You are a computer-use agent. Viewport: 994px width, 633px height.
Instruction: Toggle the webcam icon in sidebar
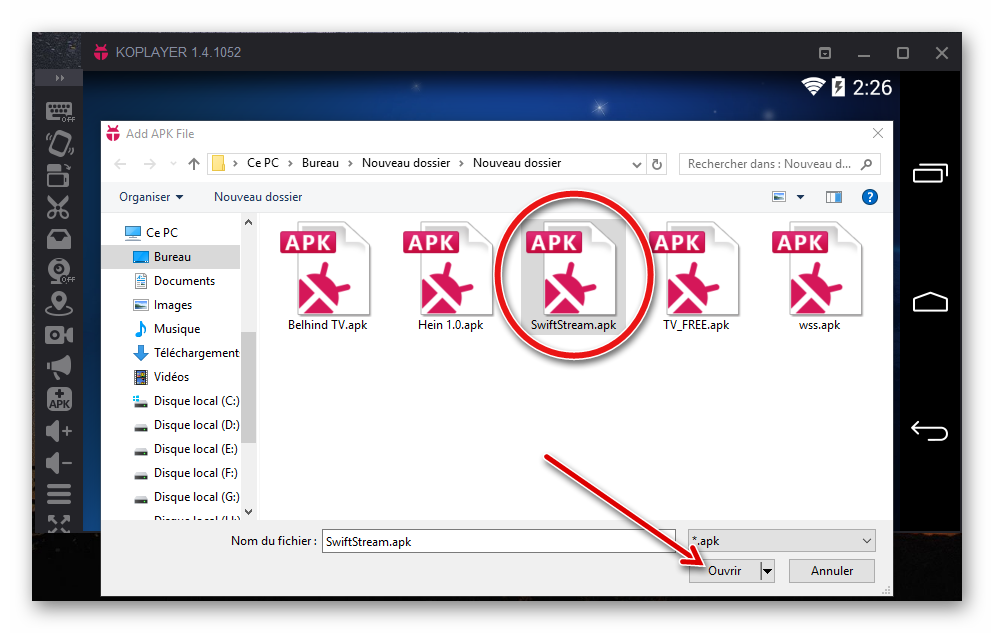pyautogui.click(x=59, y=271)
